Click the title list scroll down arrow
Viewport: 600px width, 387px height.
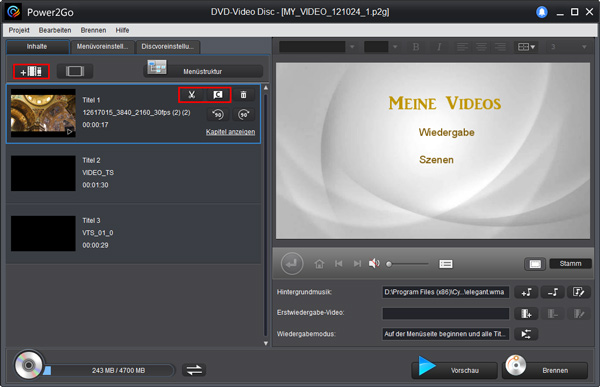coord(266,343)
